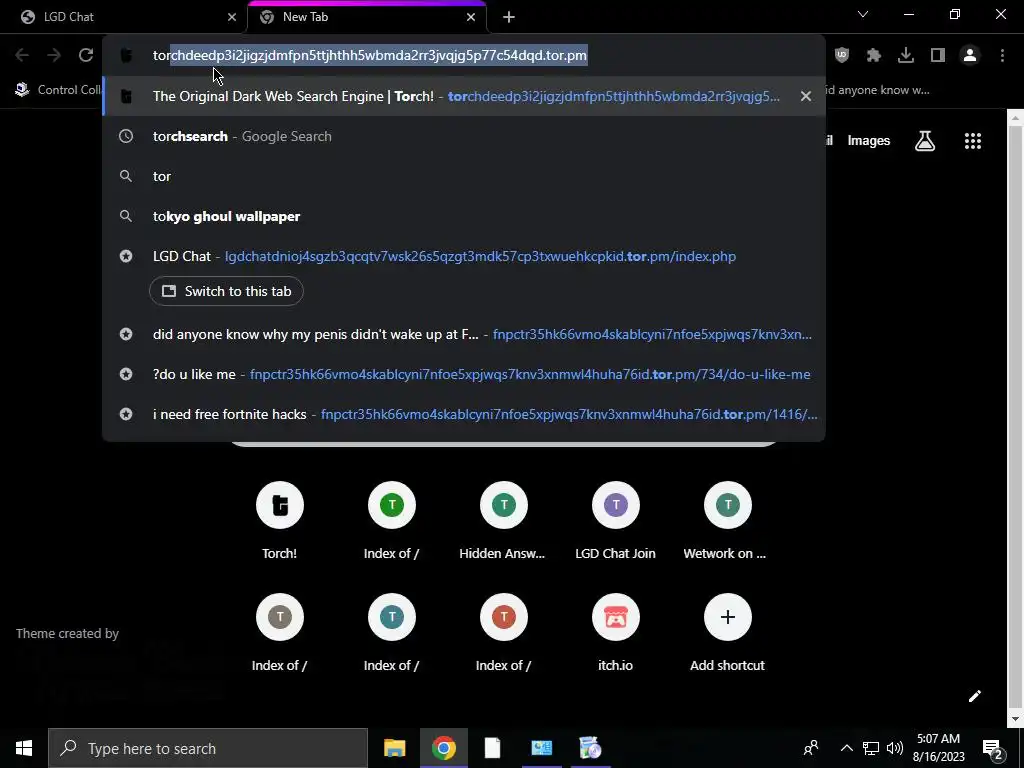Screen dimensions: 1024x768
Task: Open the tab search dropdown chevron
Action: [863, 14]
